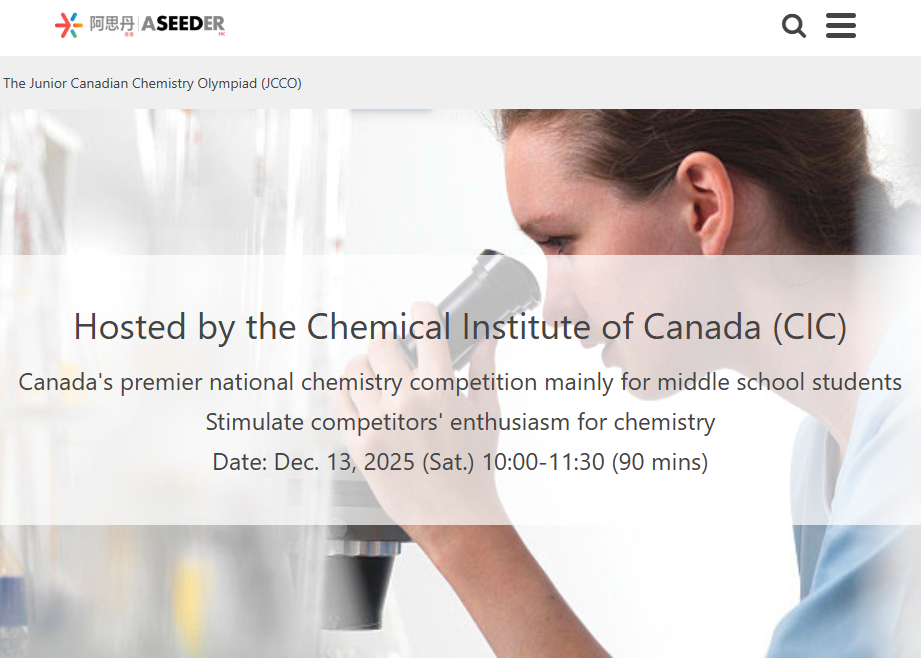The height and width of the screenshot is (658, 921).
Task: Click the colorful ASEEDER star logo mark
Action: pyautogui.click(x=69, y=25)
